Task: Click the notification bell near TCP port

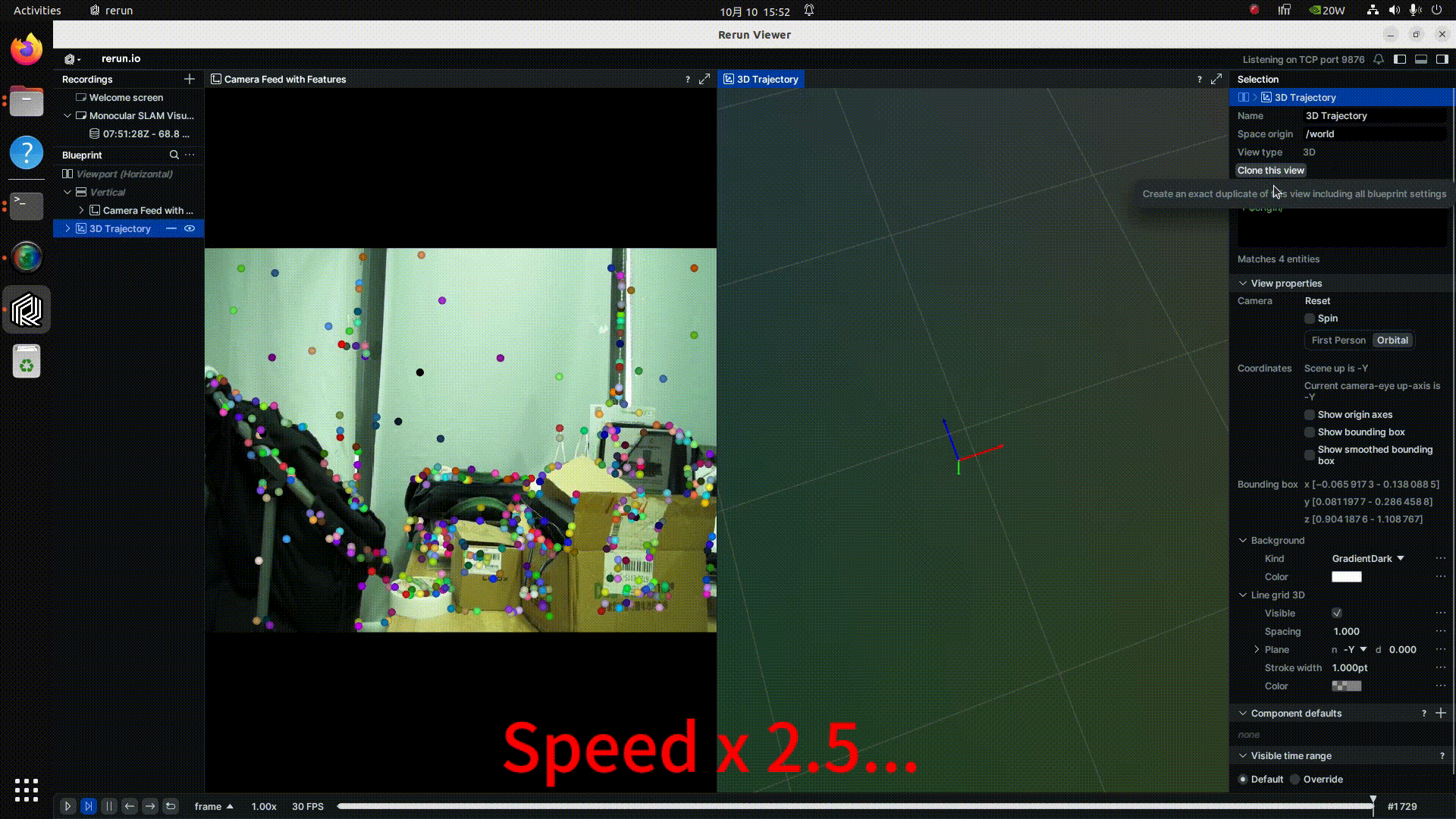Action: [1379, 59]
